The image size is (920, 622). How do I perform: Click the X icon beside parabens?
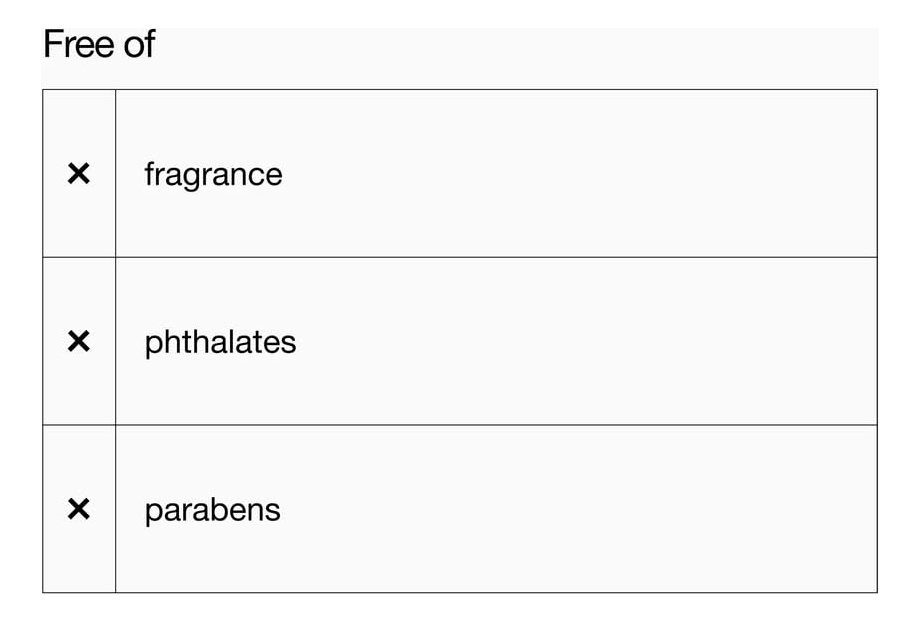point(78,510)
